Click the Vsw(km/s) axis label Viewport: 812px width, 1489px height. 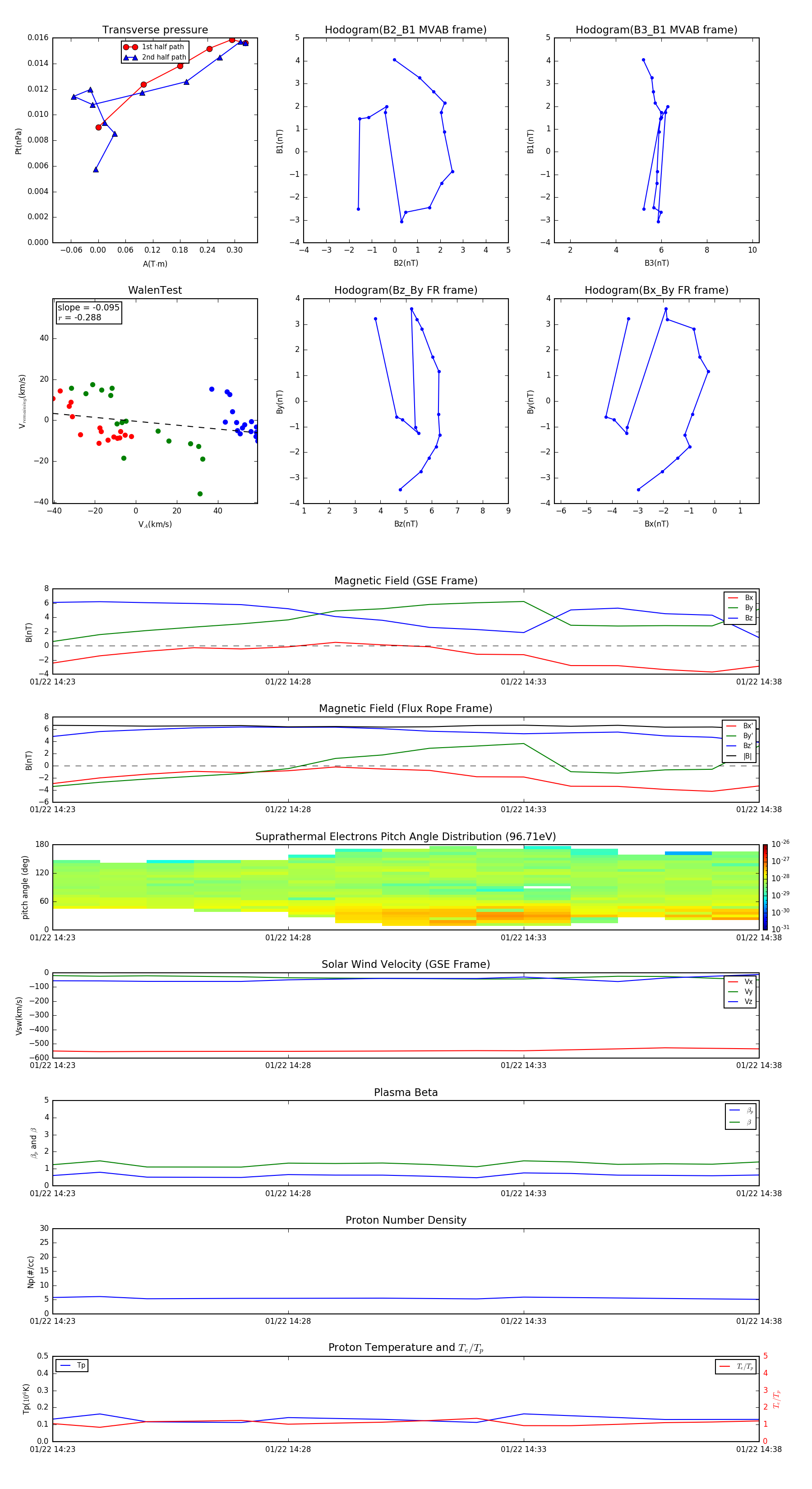18,1016
